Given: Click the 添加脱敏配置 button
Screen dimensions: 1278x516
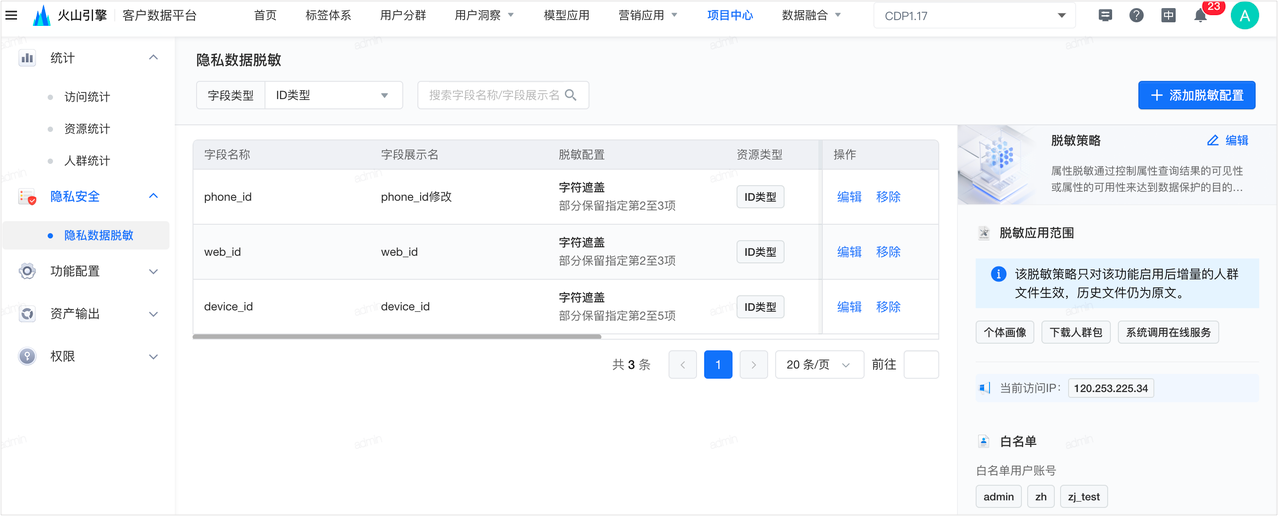Looking at the screenshot, I should click(x=1196, y=95).
